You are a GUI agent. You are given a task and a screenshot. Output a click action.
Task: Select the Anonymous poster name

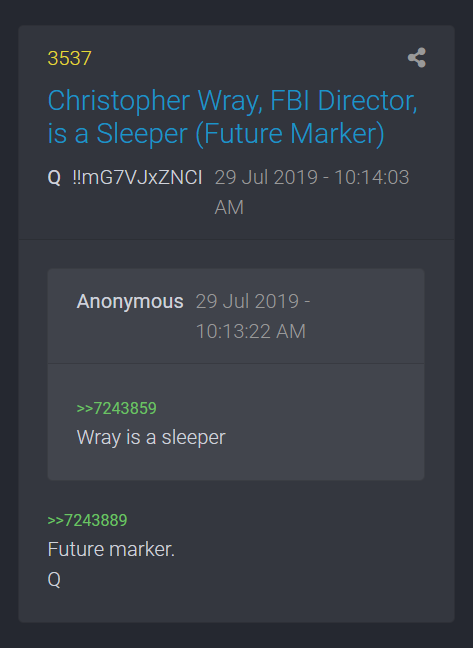tap(130, 301)
